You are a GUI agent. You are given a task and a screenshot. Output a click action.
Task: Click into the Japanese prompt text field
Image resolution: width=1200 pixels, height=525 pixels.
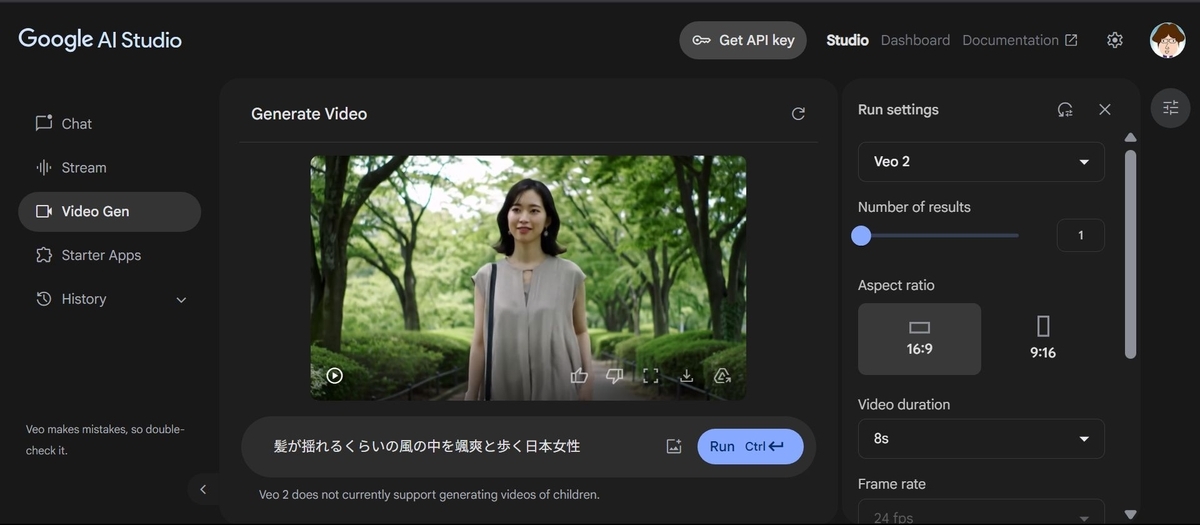pos(460,446)
